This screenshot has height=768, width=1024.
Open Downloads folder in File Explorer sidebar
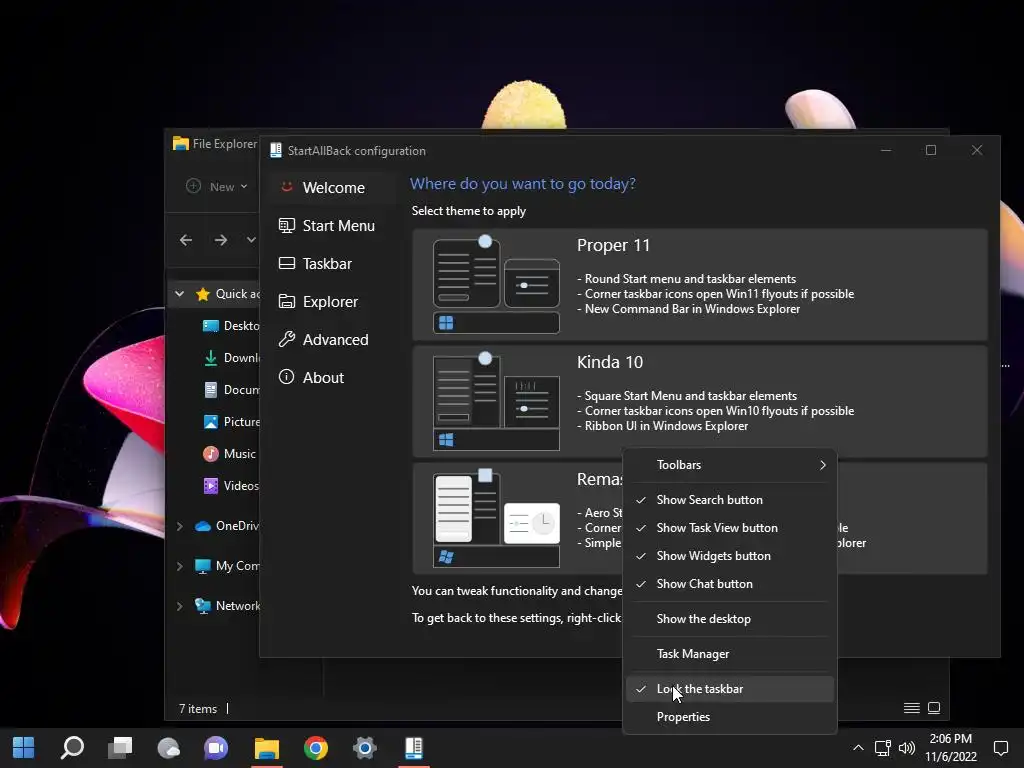(x=231, y=358)
